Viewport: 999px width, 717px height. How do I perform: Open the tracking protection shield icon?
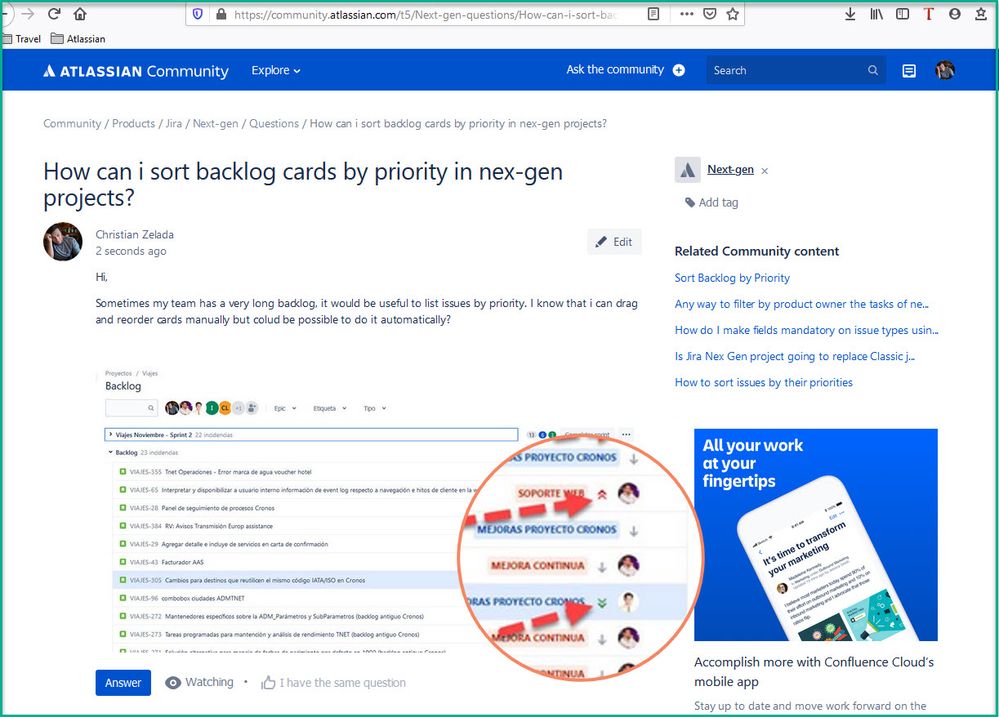(x=198, y=14)
